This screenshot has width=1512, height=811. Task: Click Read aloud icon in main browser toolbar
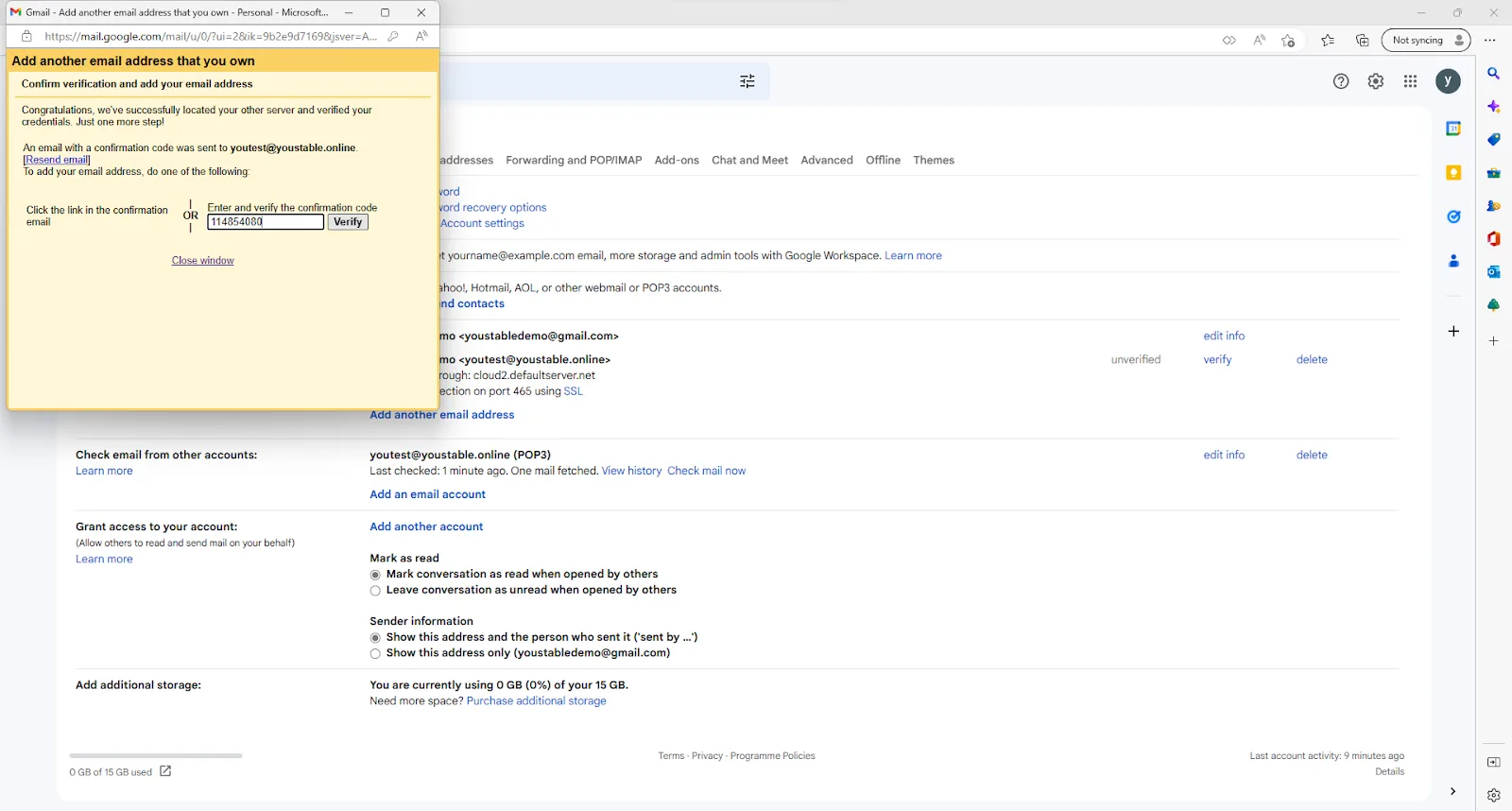pyautogui.click(x=1260, y=40)
